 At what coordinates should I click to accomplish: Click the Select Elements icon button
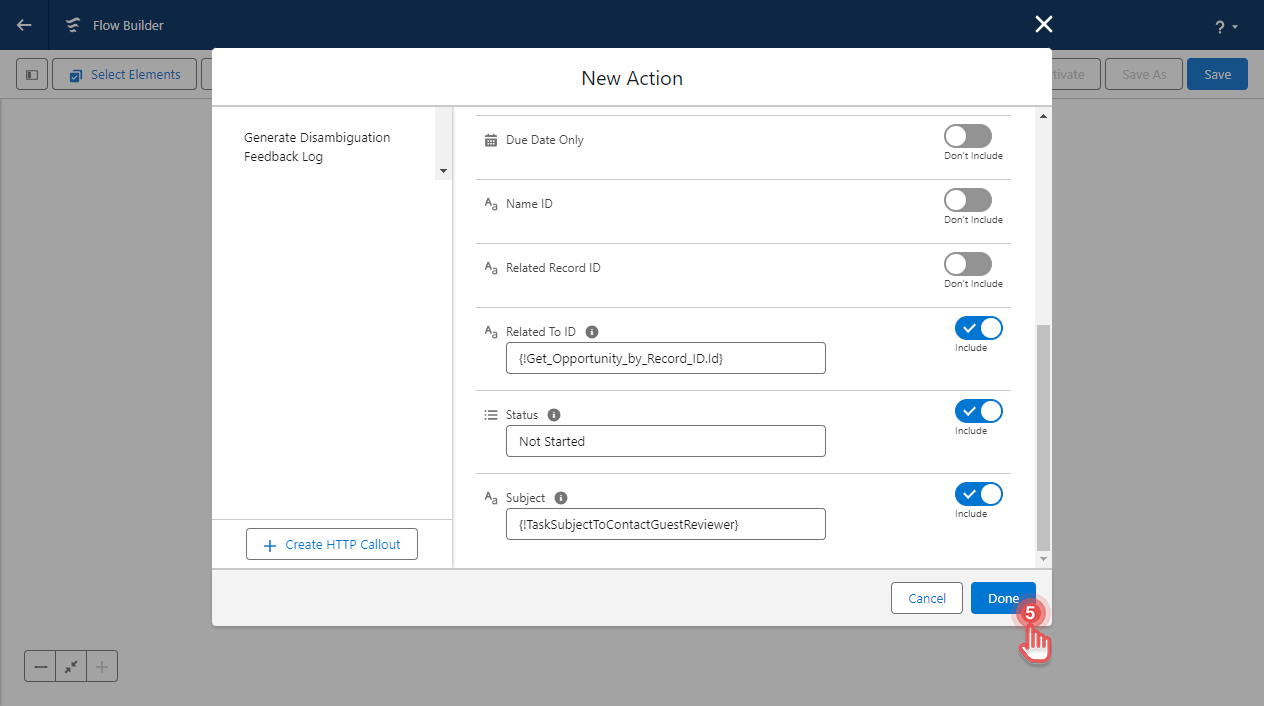click(75, 73)
